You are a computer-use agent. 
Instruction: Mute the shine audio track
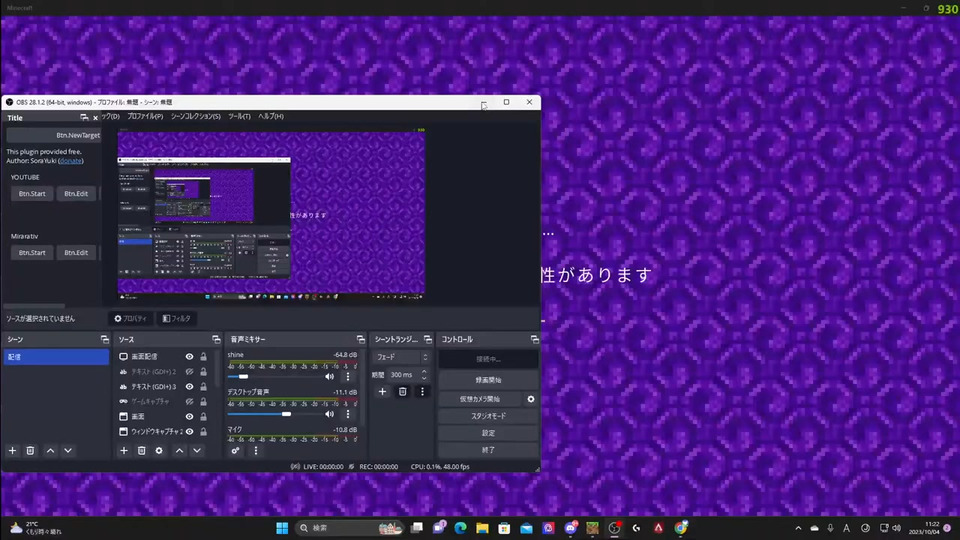pyautogui.click(x=330, y=377)
